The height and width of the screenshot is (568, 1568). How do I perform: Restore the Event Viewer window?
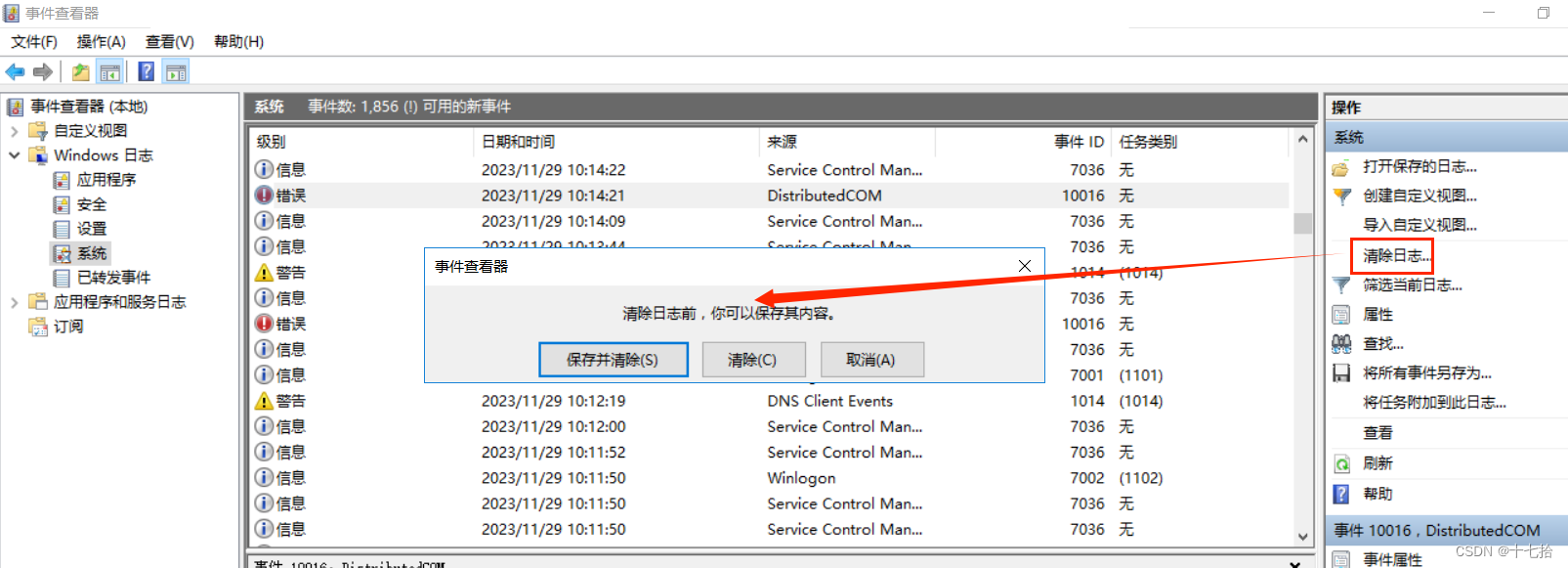coord(1544,13)
